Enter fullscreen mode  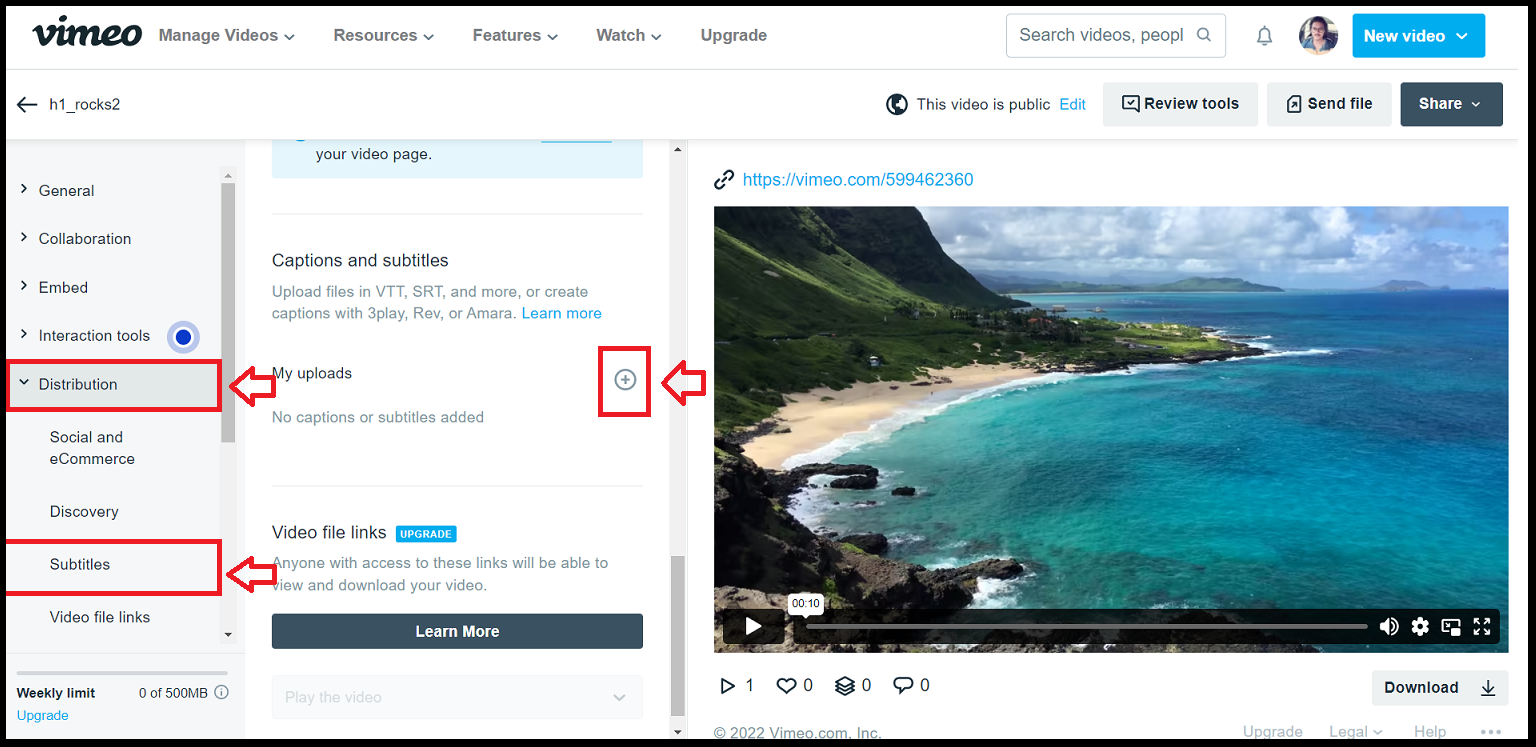pos(1482,626)
